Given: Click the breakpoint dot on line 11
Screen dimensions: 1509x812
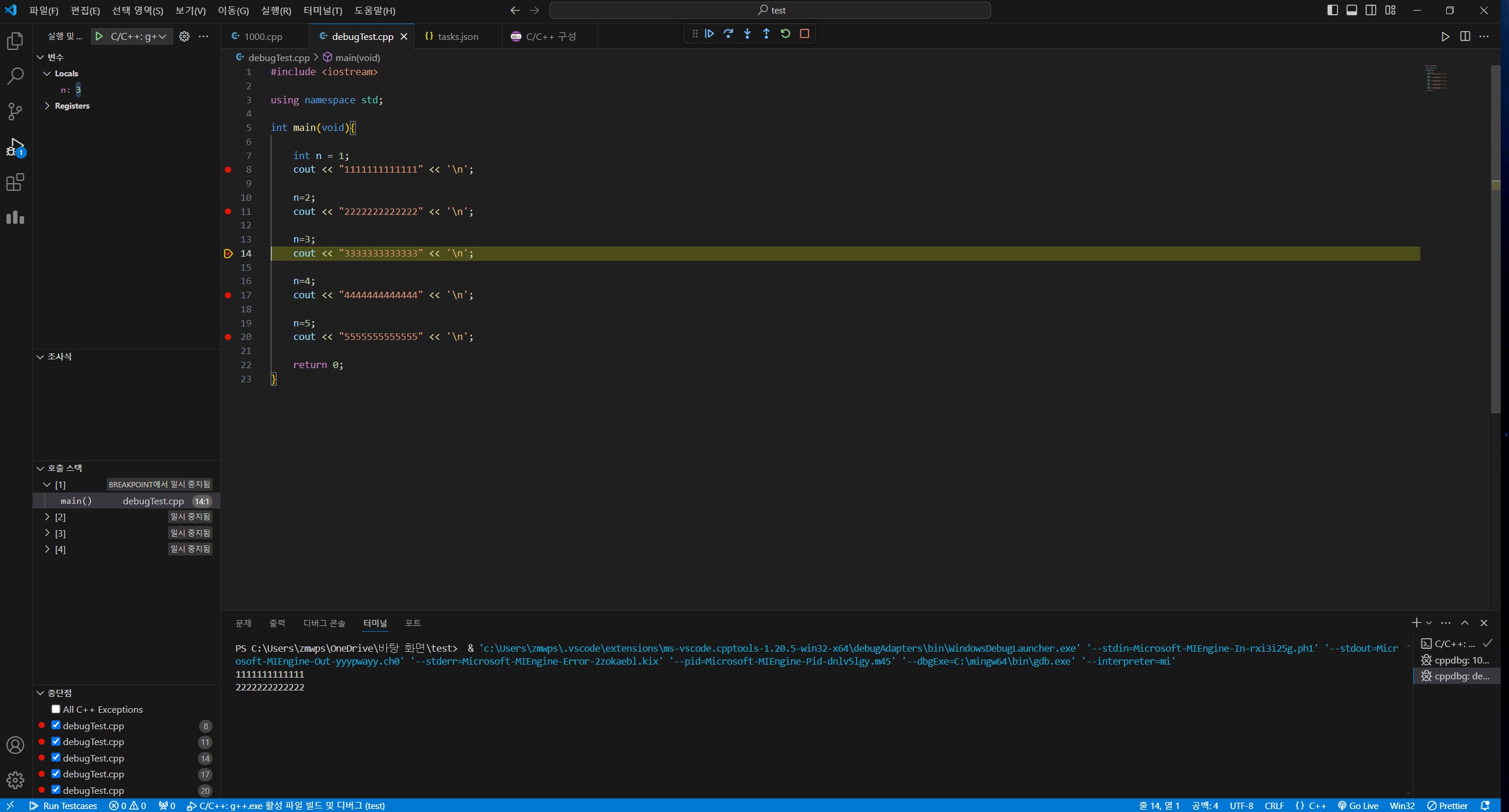Looking at the screenshot, I should (228, 211).
